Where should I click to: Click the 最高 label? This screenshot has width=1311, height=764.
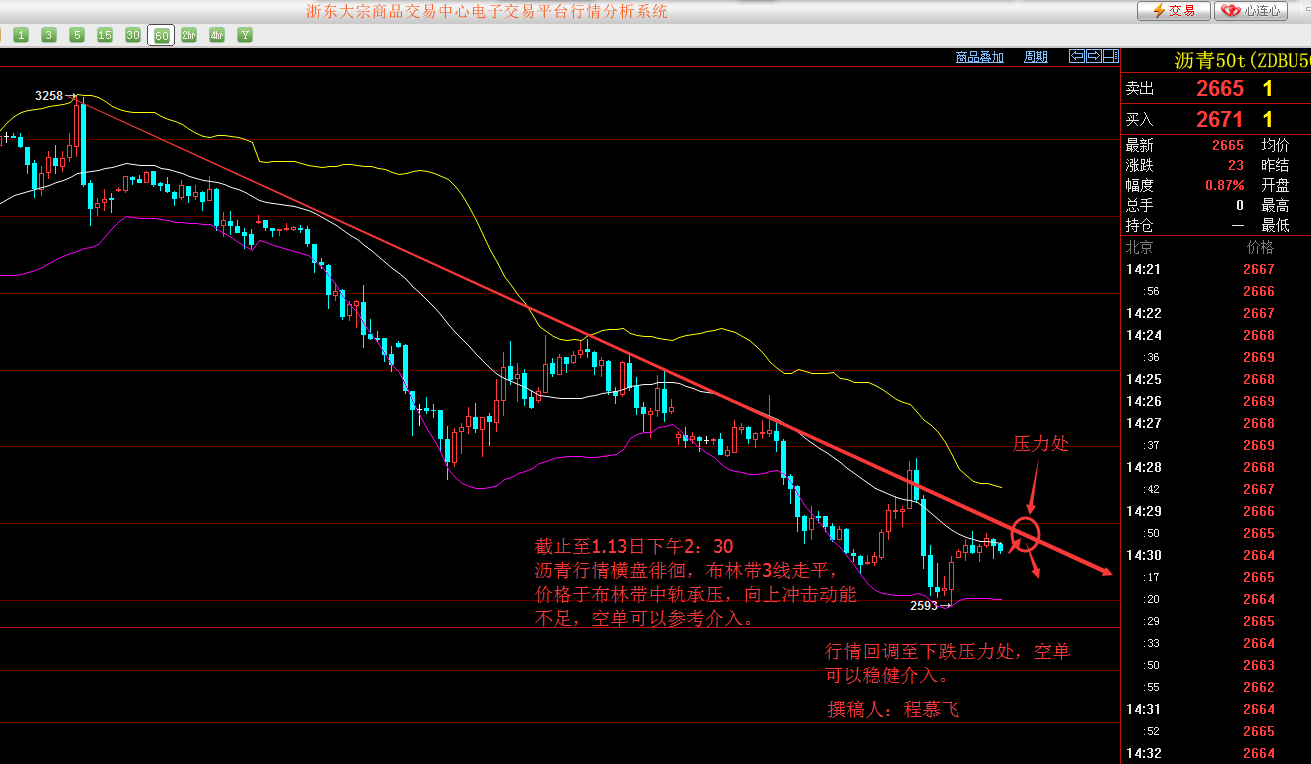[x=1275, y=205]
